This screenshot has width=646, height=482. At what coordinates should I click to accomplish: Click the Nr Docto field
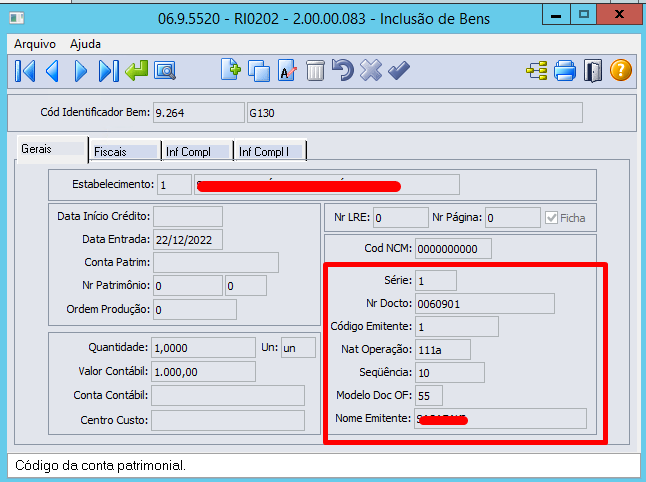[x=485, y=304]
